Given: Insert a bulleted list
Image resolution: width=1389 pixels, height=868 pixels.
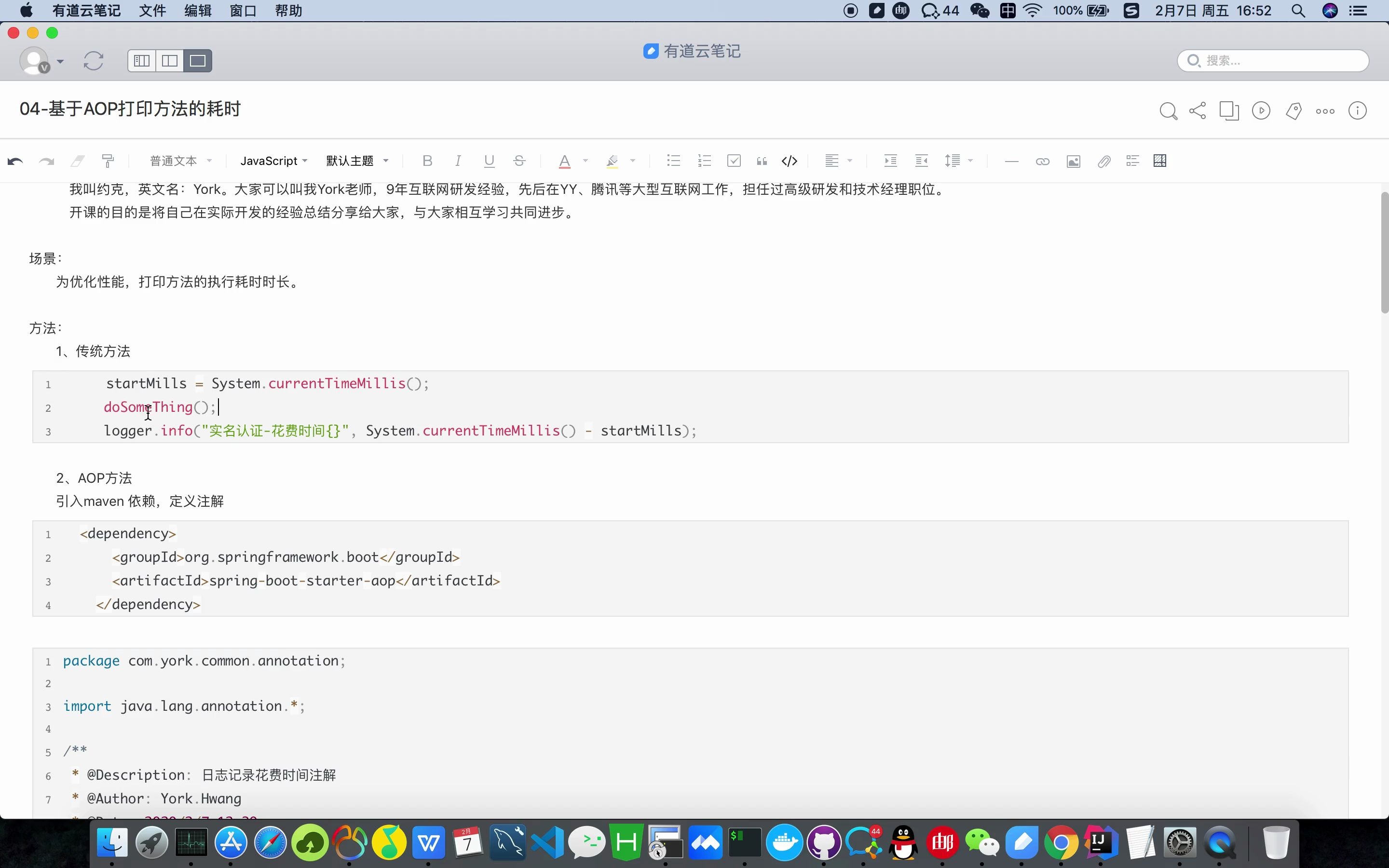Looking at the screenshot, I should (x=674, y=162).
